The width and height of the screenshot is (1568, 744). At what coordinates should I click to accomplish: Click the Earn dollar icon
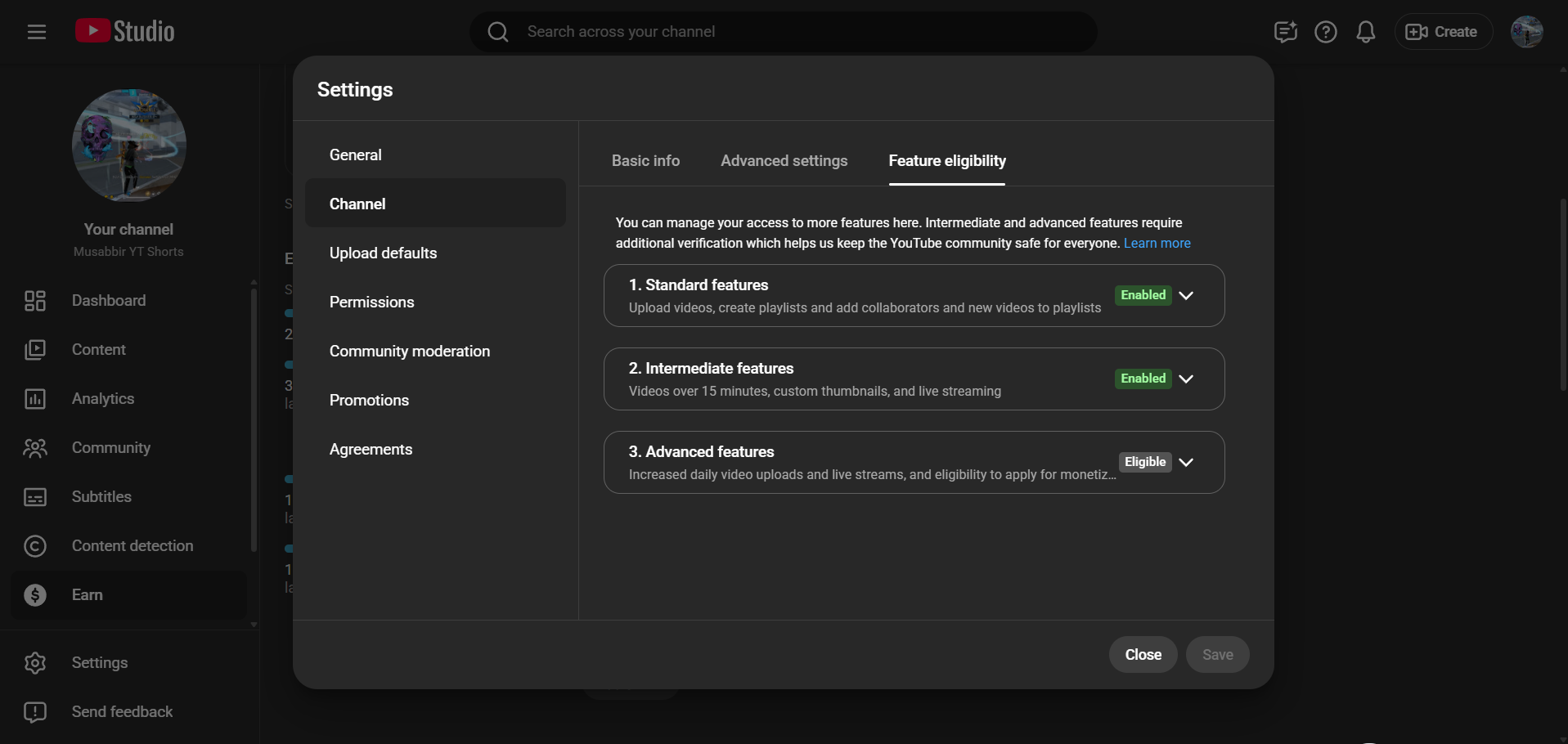click(x=35, y=595)
